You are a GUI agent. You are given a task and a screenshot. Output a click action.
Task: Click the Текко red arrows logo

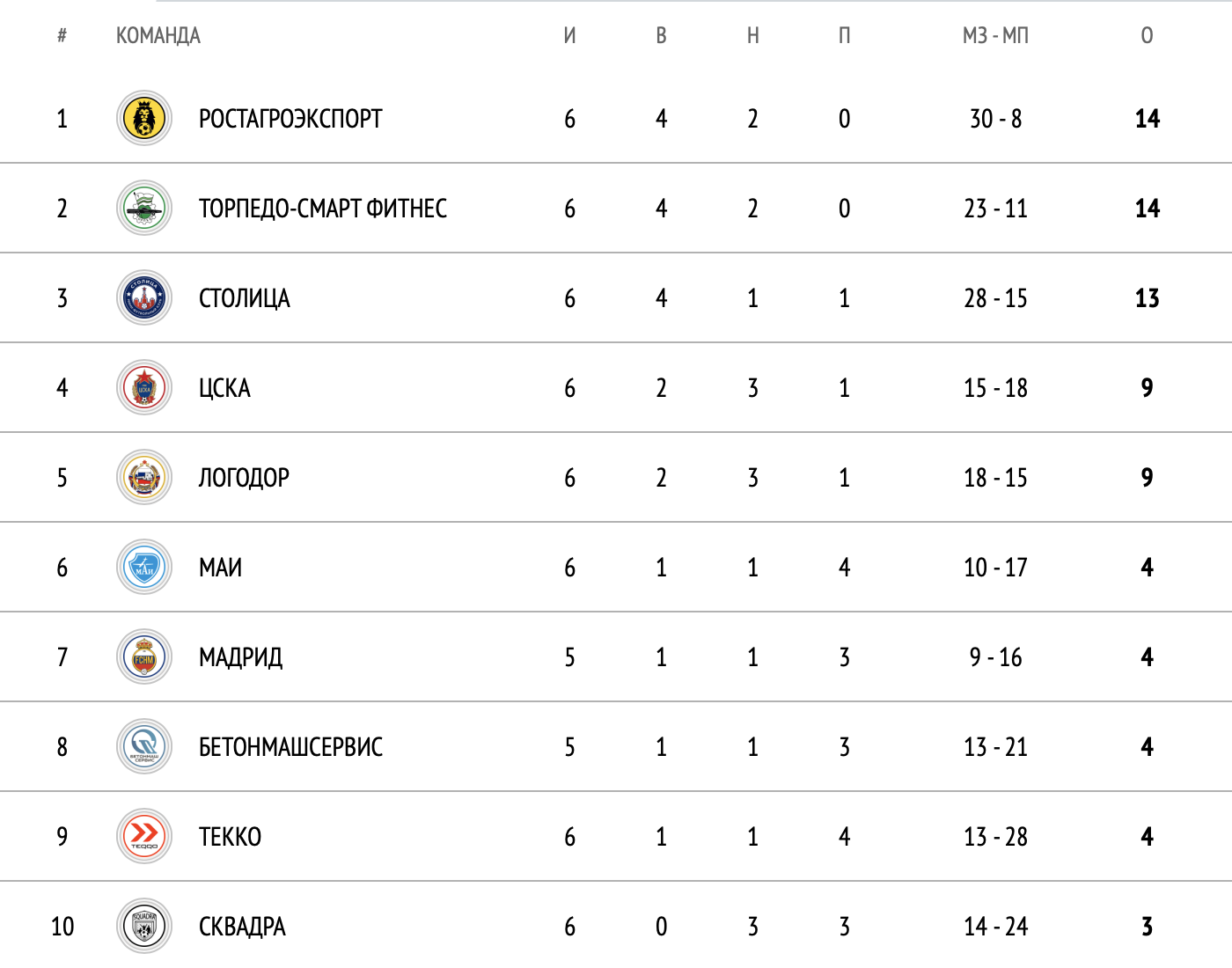pos(144,837)
